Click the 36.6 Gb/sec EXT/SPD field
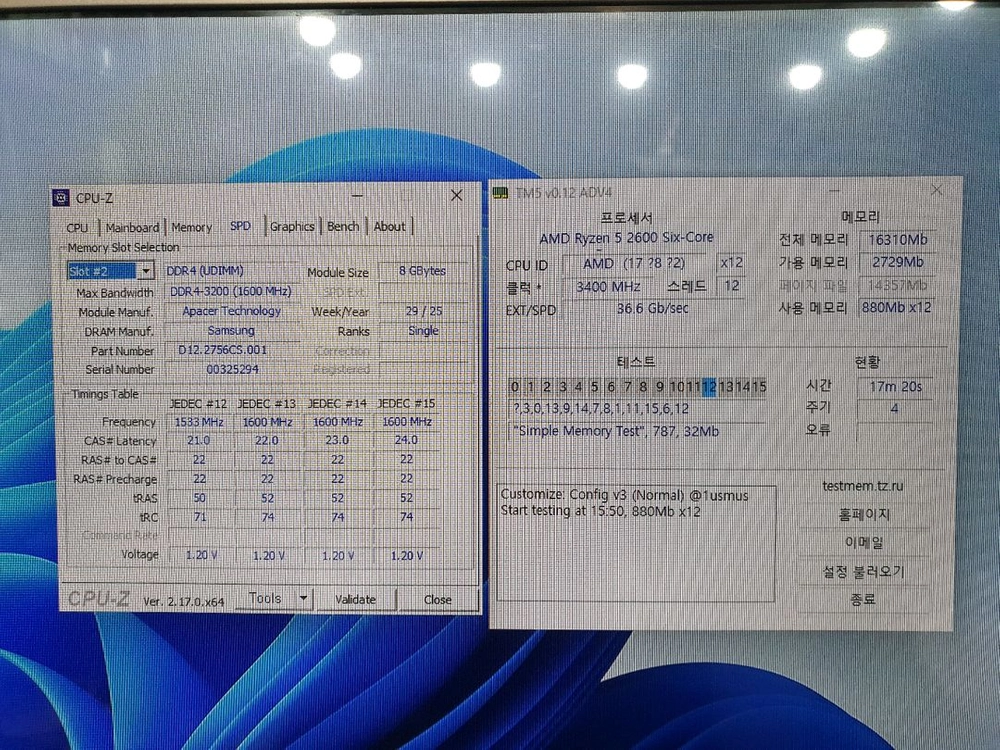Viewport: 1000px width, 750px height. [653, 309]
